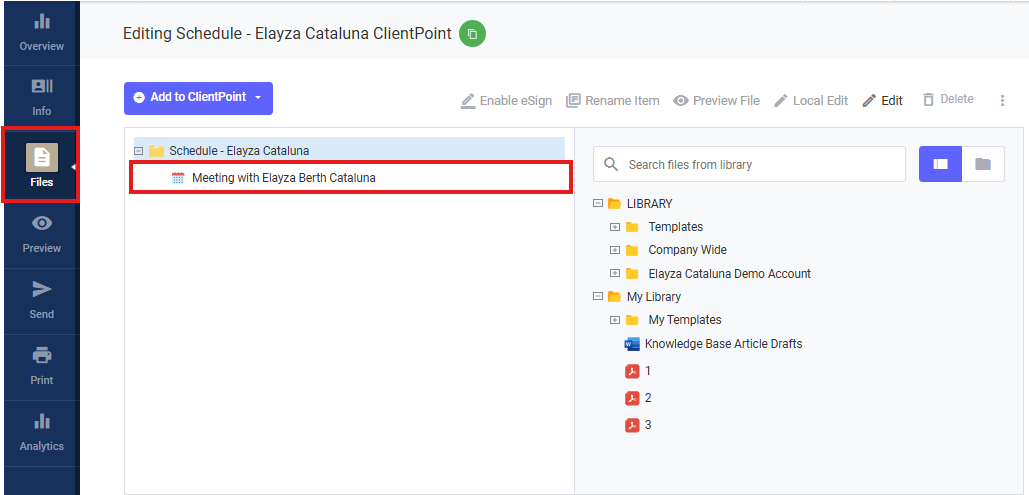This screenshot has height=495, width=1029.
Task: Select Meeting with Elayza Berth Cataluna item
Action: tap(350, 177)
